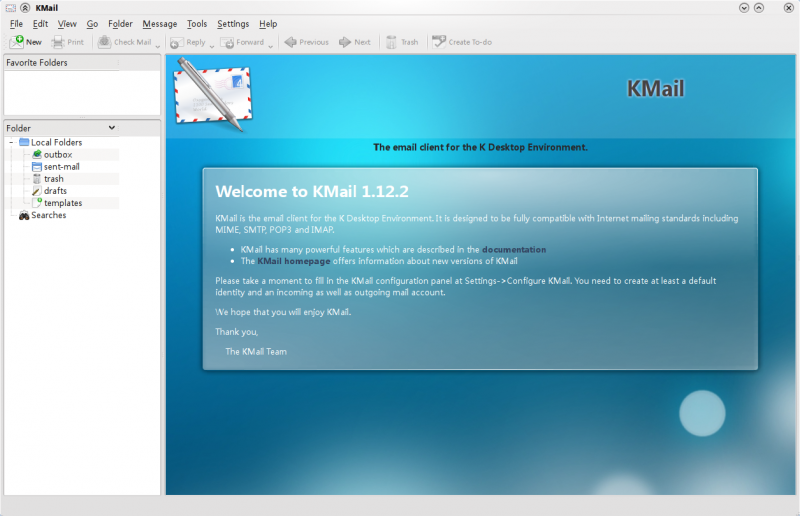This screenshot has width=800, height=516.
Task: Click the keep-above pin icon in titlebar
Action: [x=25, y=8]
